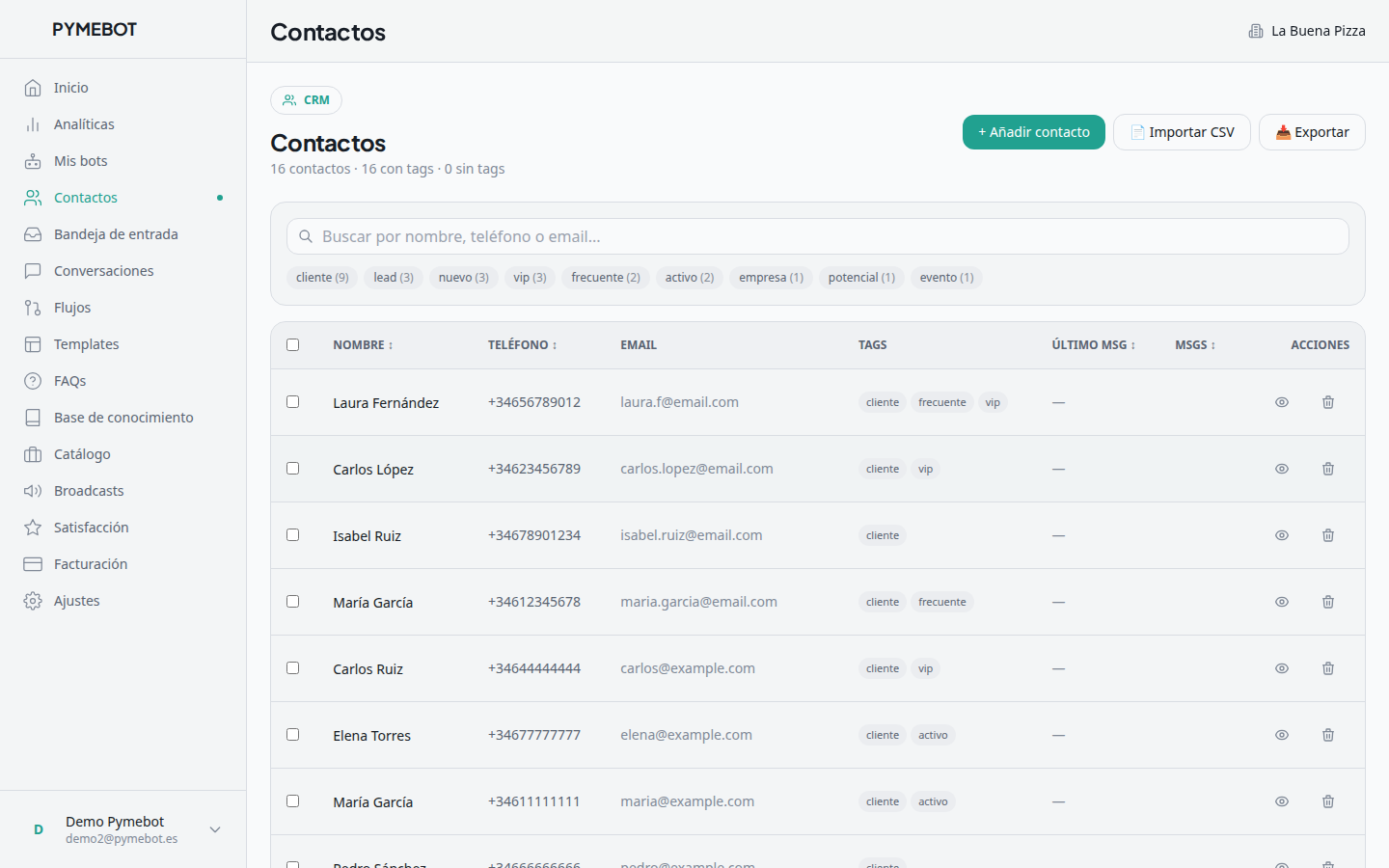Tick the select-all checkbox in table header

click(x=293, y=345)
